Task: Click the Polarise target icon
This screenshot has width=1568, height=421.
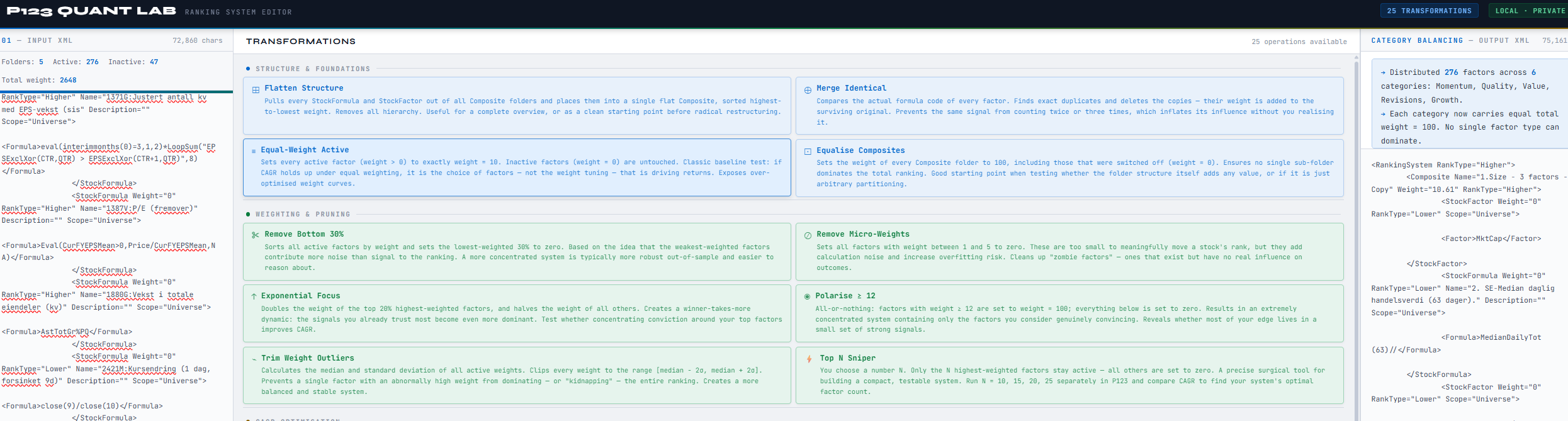Action: point(807,296)
